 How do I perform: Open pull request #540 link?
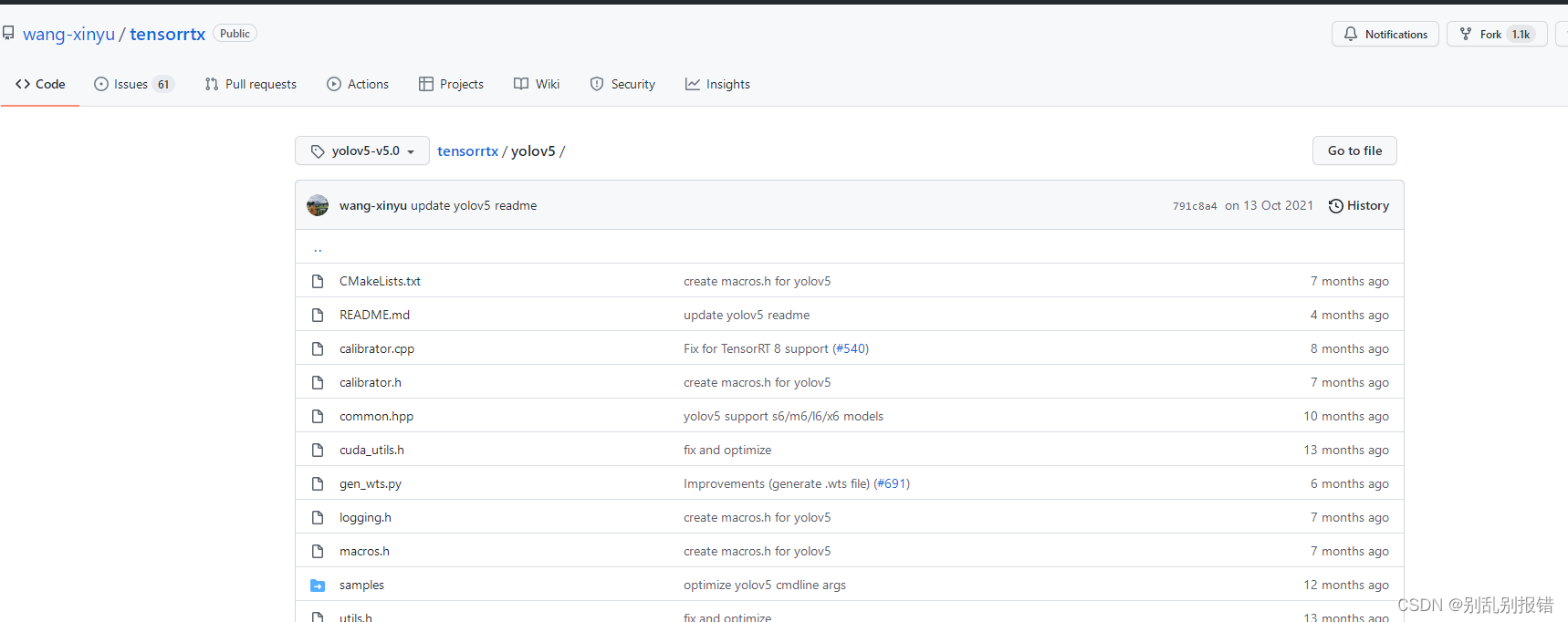851,348
